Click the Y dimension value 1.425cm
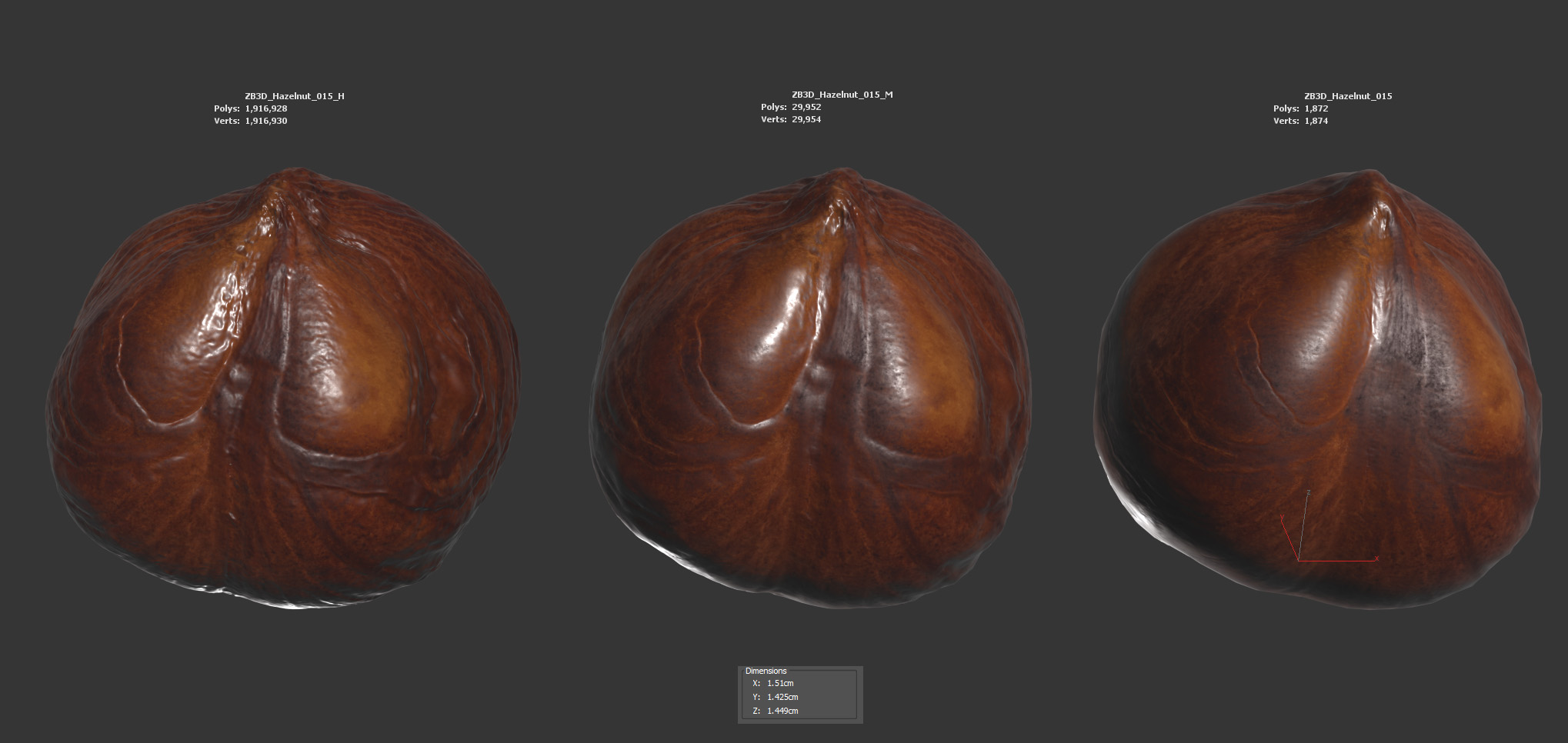Image resolution: width=1568 pixels, height=743 pixels. point(782,697)
